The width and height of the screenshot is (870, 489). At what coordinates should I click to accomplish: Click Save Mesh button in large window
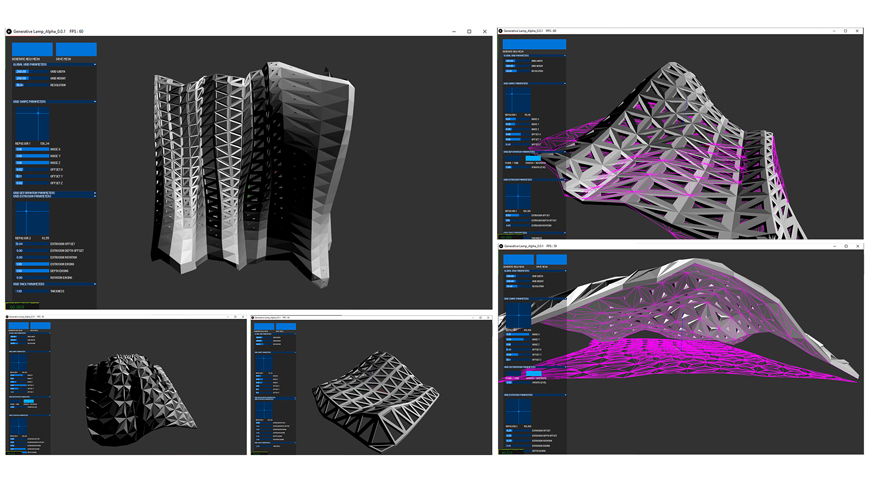[x=76, y=49]
